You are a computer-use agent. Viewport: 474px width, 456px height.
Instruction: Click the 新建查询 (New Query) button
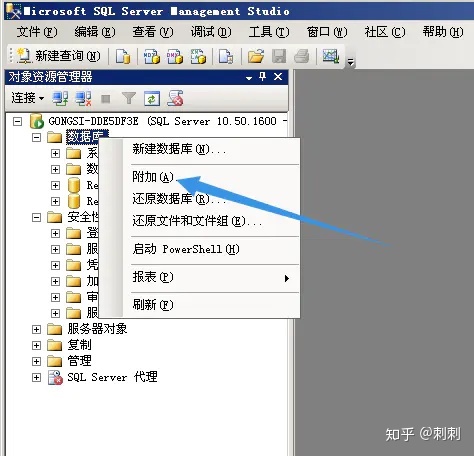tap(59, 56)
